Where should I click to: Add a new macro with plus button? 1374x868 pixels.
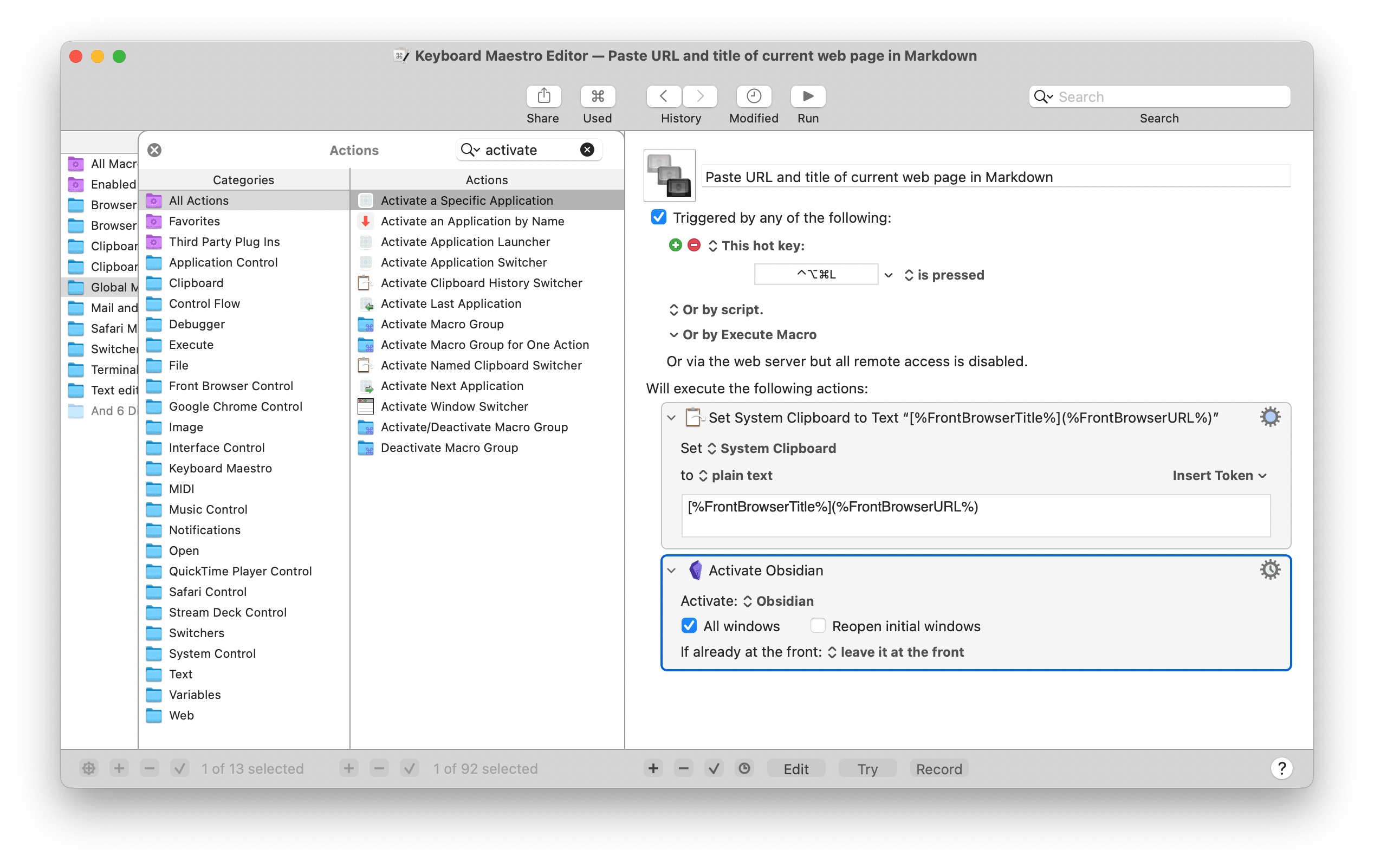tap(348, 768)
